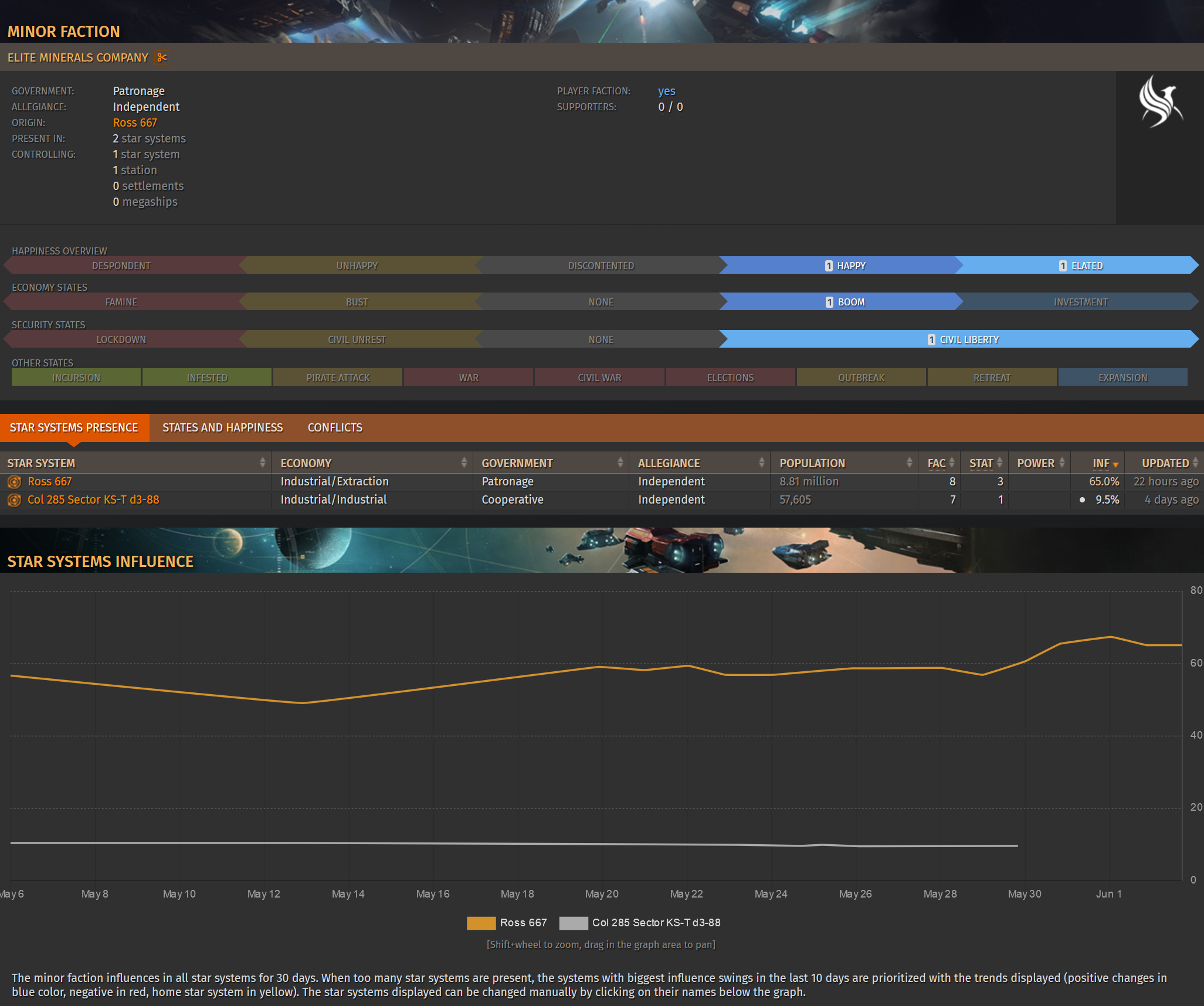The image size is (1204, 1006).
Task: Click the supporters count 0 / 0
Action: click(x=670, y=107)
